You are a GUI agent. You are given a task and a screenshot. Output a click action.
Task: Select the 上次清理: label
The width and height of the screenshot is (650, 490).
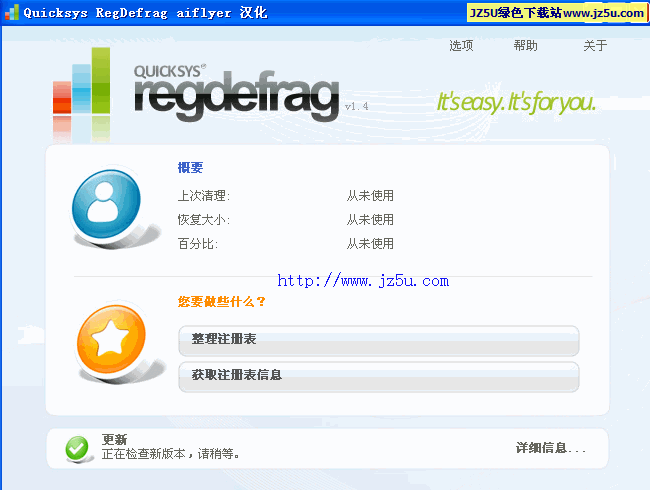point(204,195)
